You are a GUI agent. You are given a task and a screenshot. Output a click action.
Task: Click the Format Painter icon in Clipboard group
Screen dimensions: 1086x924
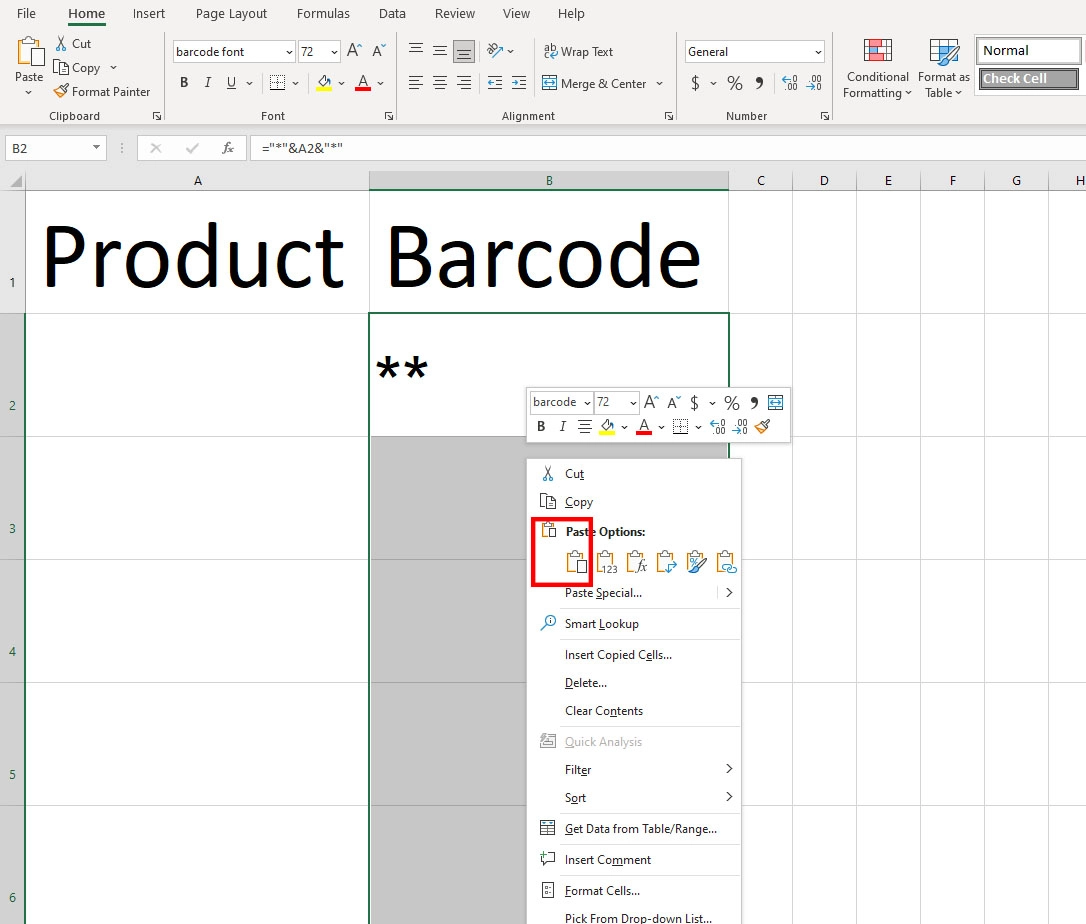(62, 92)
